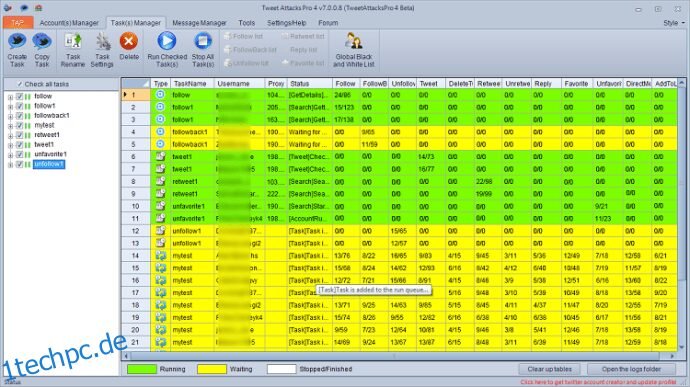Click the TaskName column header
Image resolution: width=690 pixels, height=387 pixels.
[x=192, y=84]
